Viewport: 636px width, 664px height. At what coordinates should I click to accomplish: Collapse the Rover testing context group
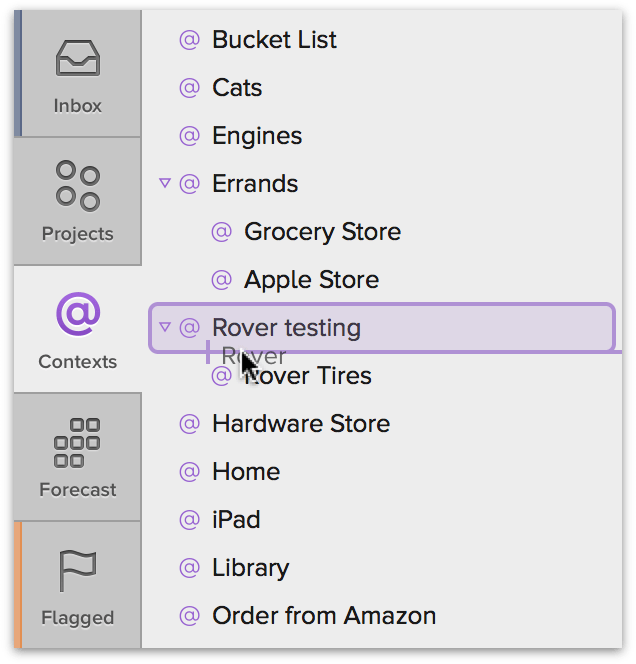point(165,327)
